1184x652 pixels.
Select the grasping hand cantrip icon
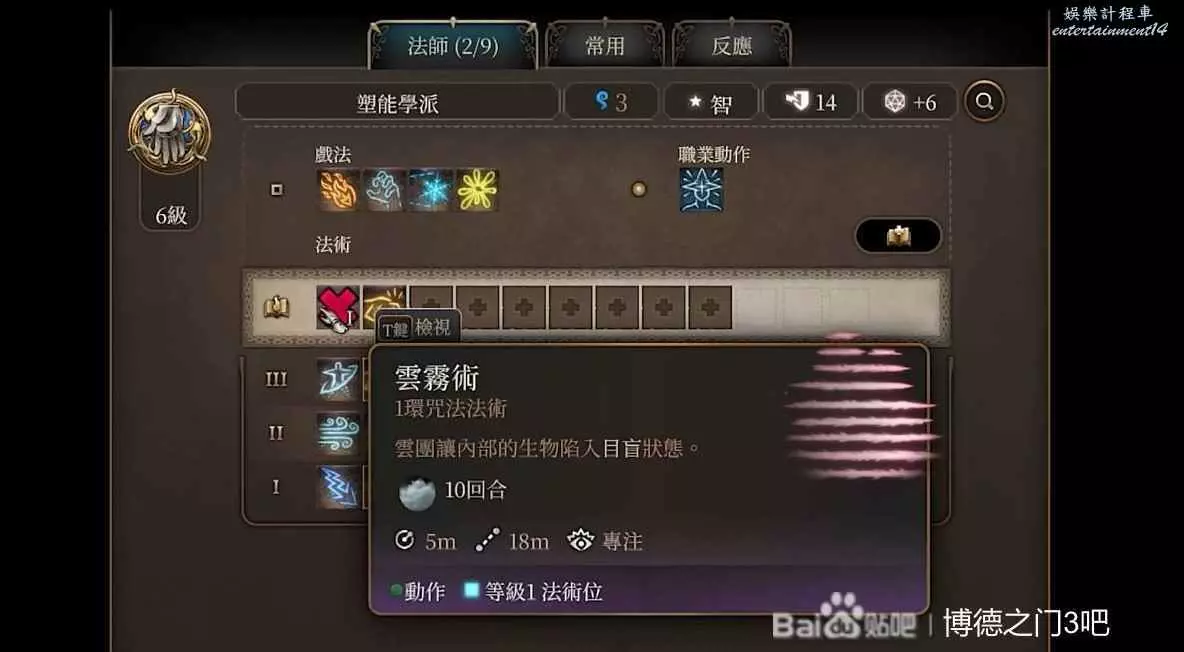point(384,190)
